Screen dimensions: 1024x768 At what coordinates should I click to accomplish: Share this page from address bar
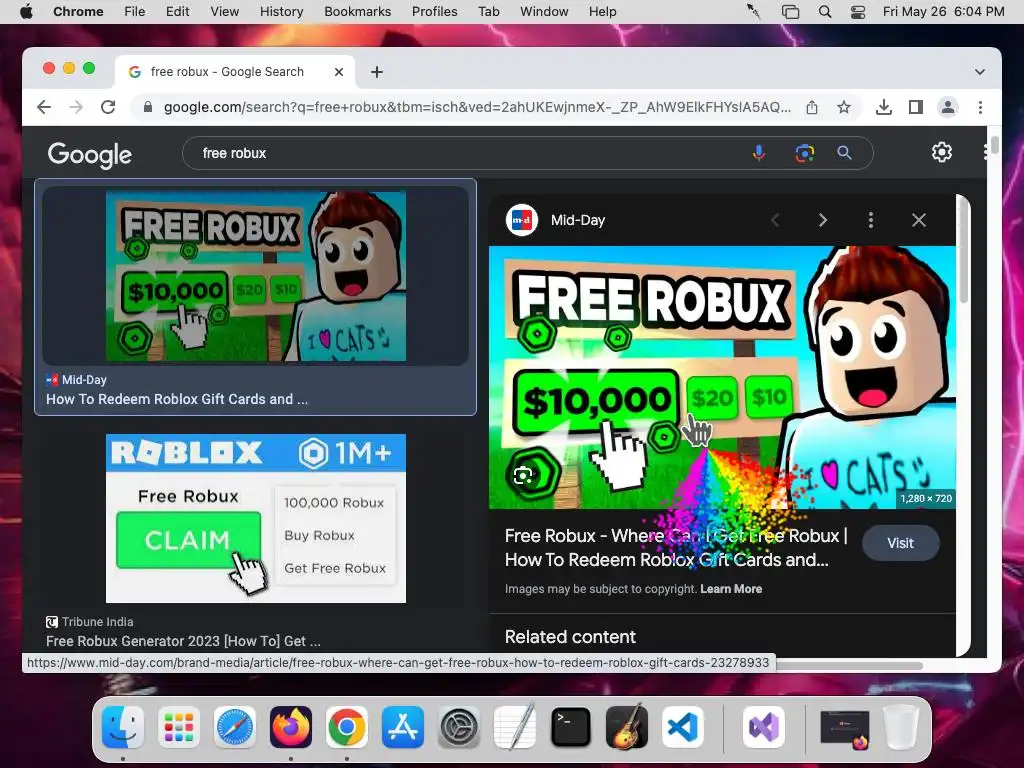[812, 107]
